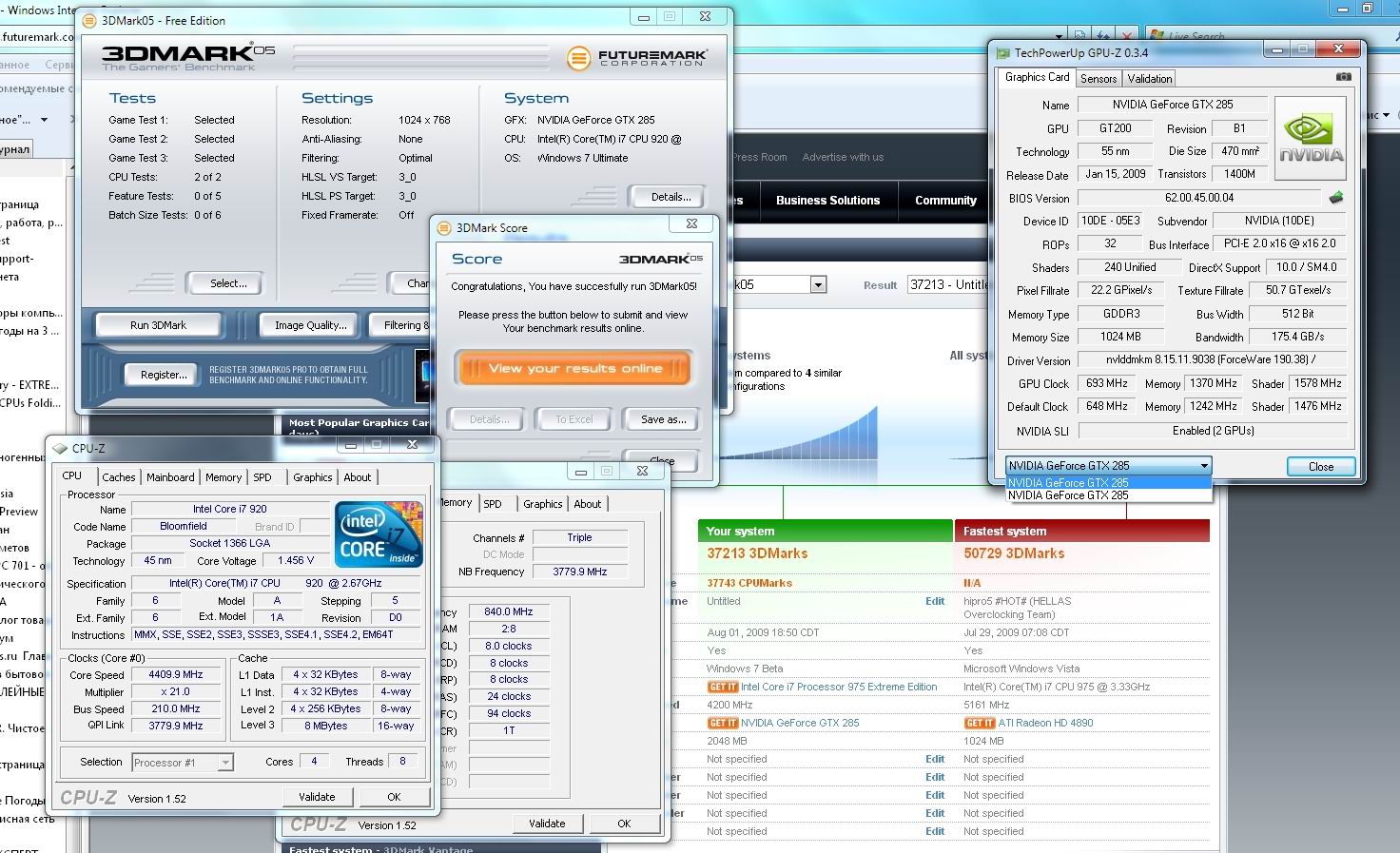Click the Intel Core i7 logo in CPU-Z

[379, 535]
